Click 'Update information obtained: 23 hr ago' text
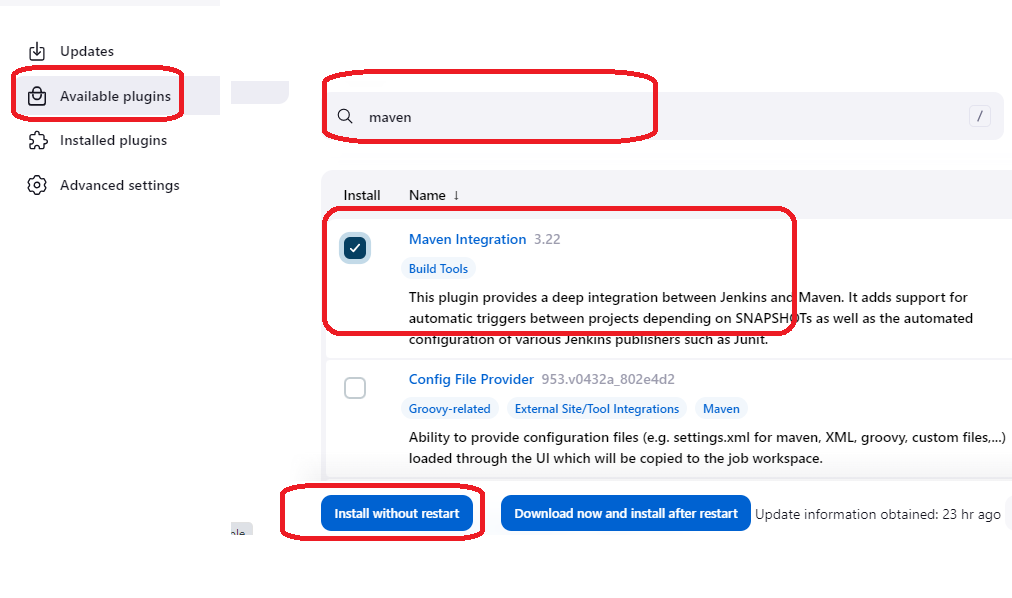The width and height of the screenshot is (1012, 598). tap(878, 514)
